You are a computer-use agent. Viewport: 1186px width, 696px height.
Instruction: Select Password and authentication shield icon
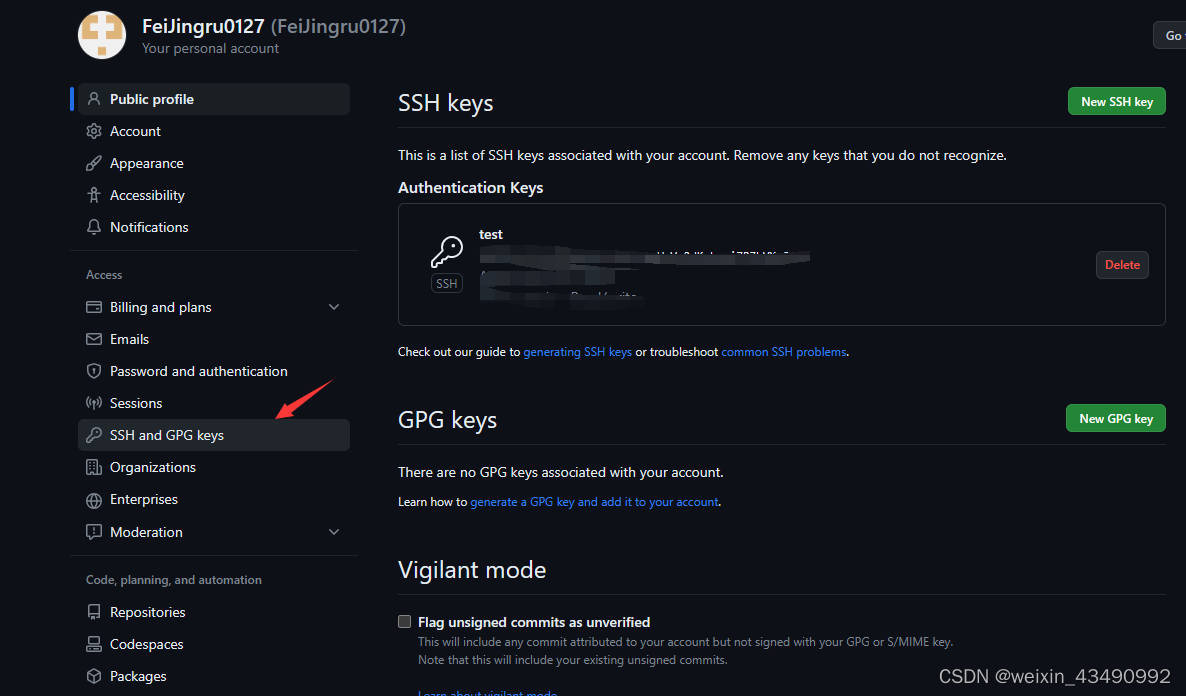[92, 371]
